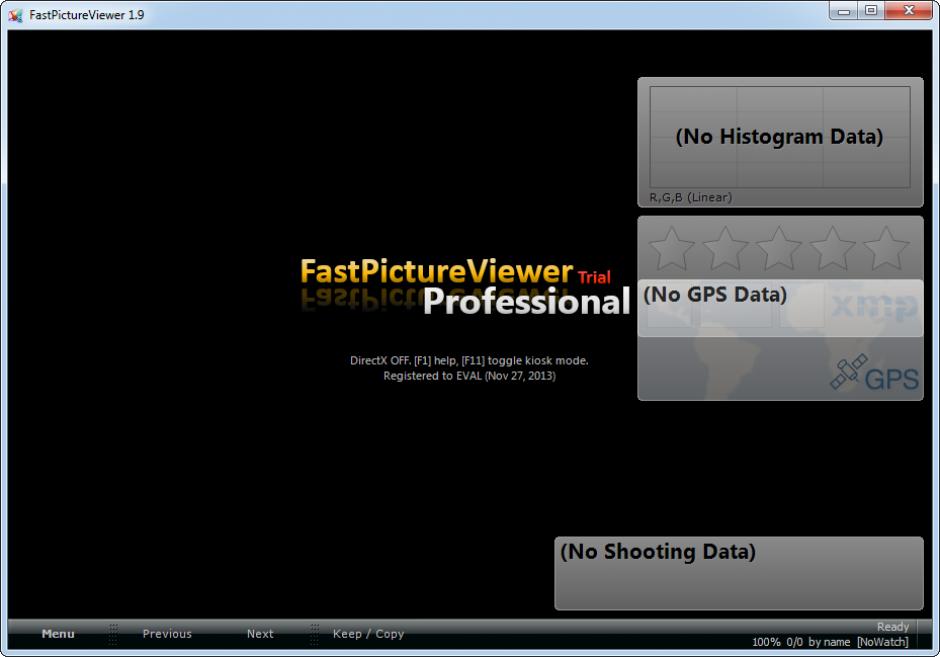Open the Menu button in bottom toolbar
Screen dimensions: 940x657
[58, 634]
